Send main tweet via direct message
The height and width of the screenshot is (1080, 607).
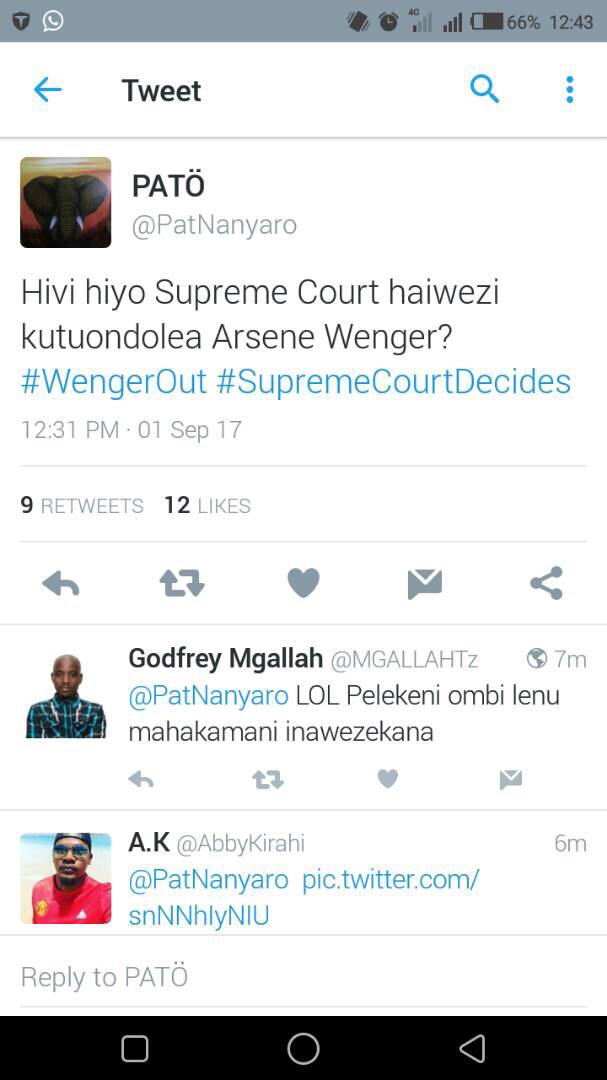[425, 584]
